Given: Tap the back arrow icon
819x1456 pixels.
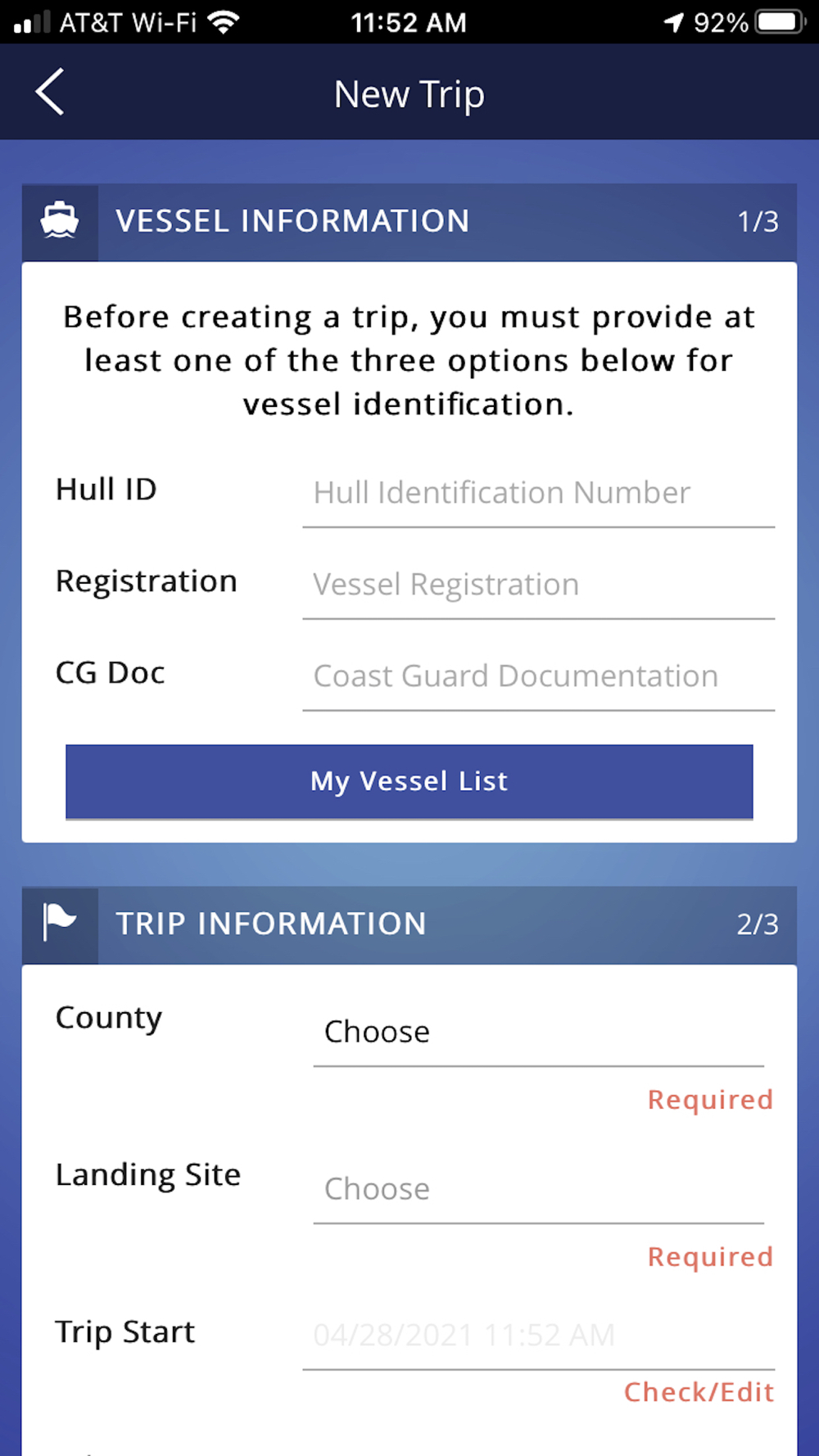Looking at the screenshot, I should tap(51, 93).
